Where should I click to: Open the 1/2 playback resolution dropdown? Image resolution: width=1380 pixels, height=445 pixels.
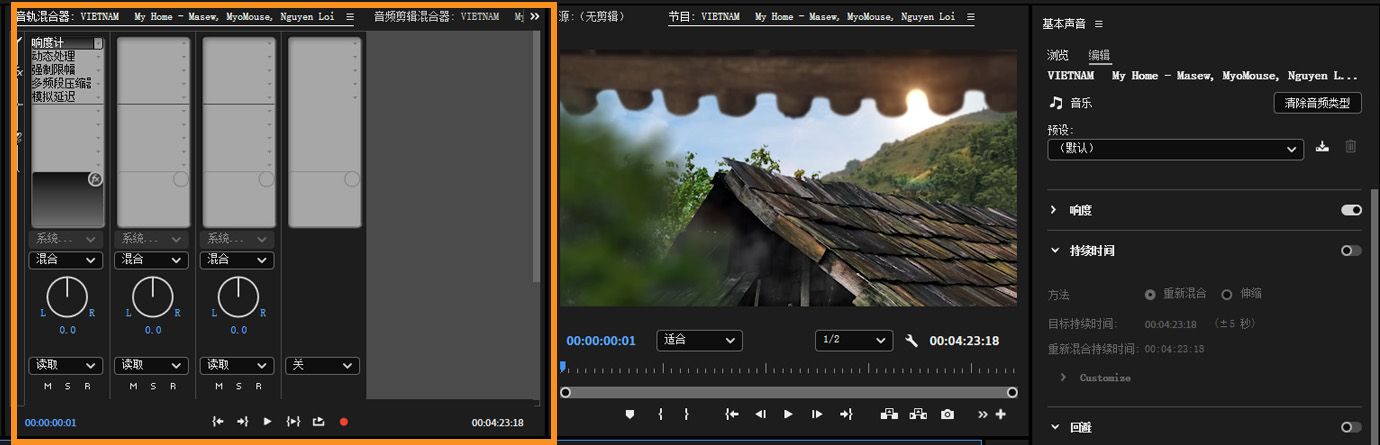tap(853, 340)
